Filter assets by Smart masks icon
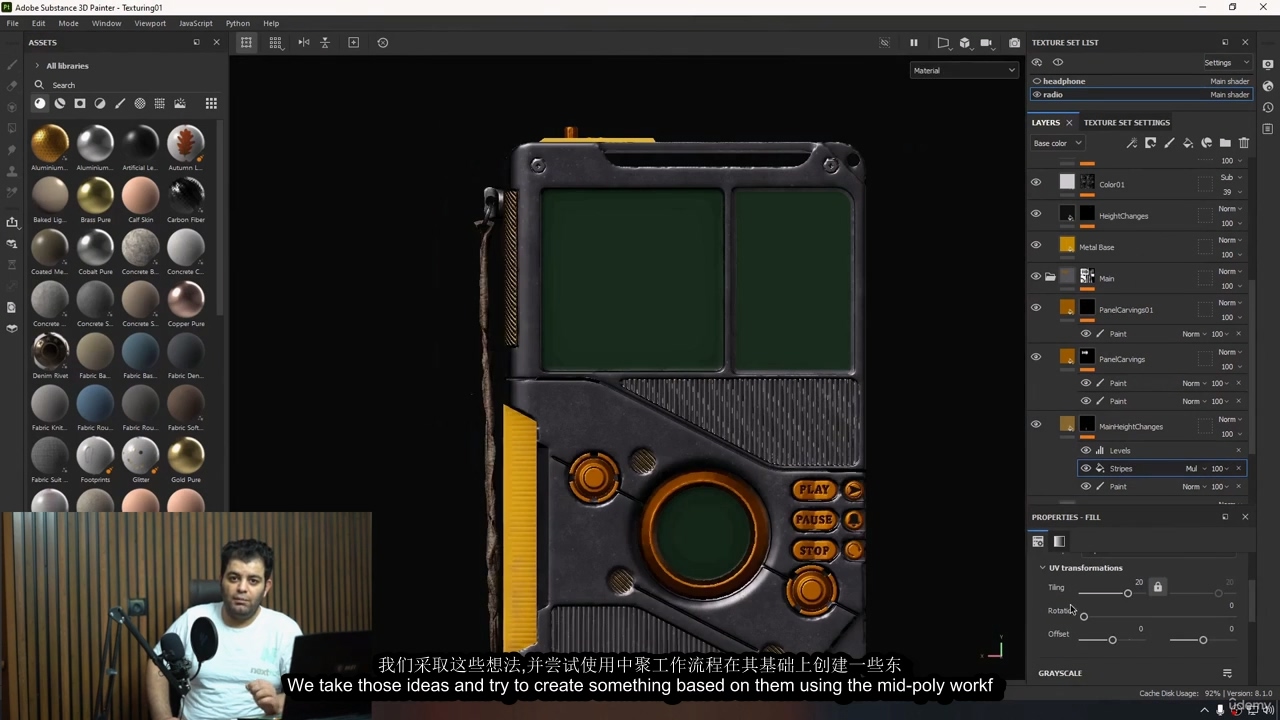This screenshot has height=720, width=1280. [x=80, y=103]
